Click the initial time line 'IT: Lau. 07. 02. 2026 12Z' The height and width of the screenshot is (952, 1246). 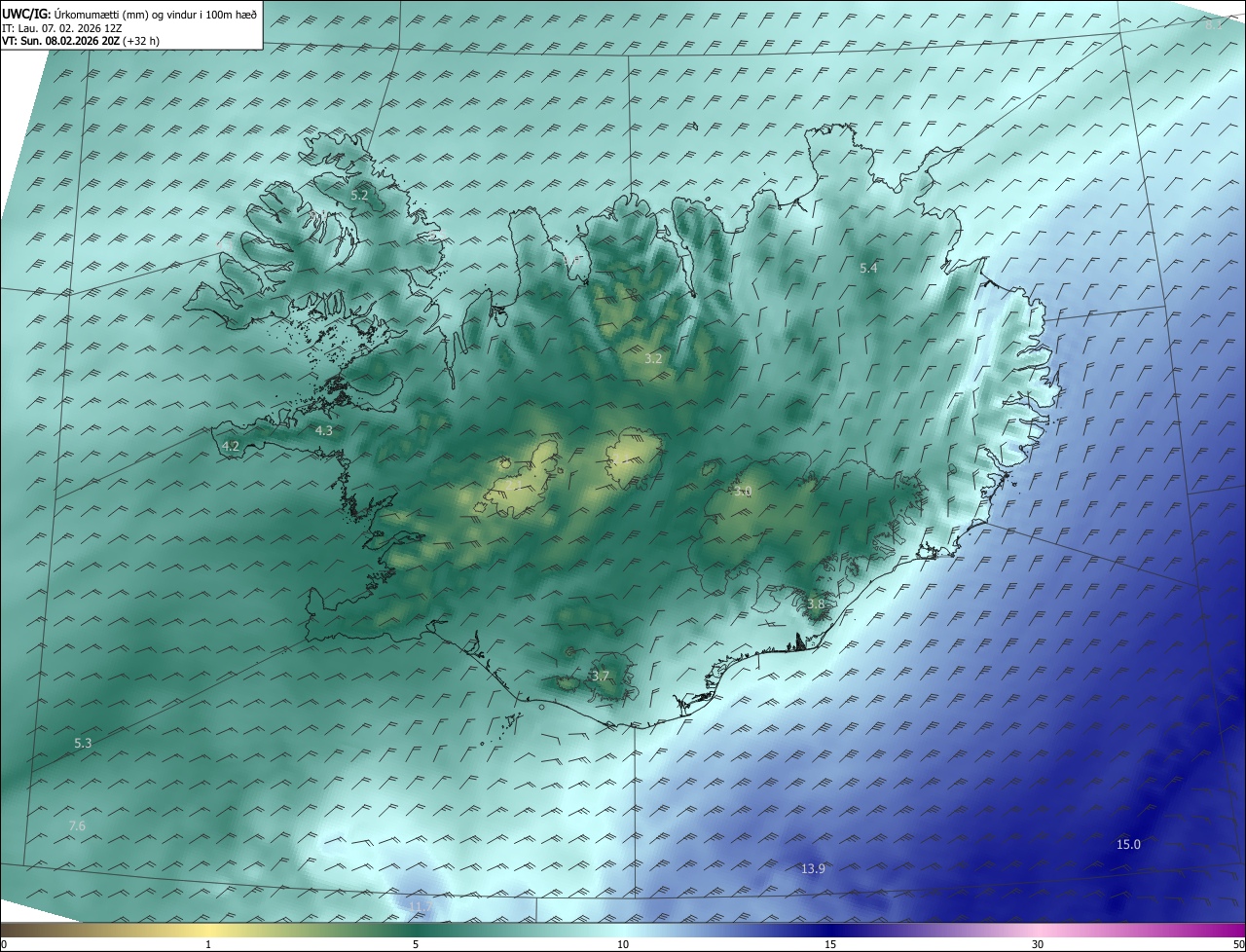[61, 28]
